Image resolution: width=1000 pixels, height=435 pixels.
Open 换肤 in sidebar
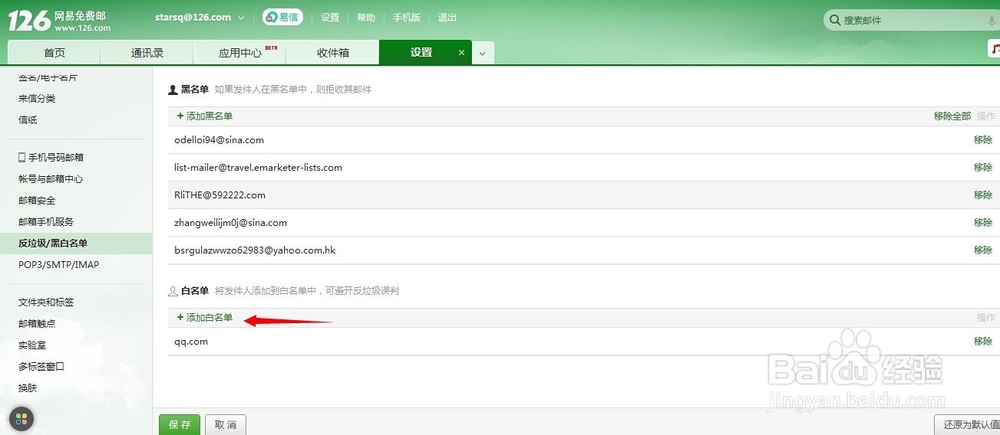coord(27,388)
